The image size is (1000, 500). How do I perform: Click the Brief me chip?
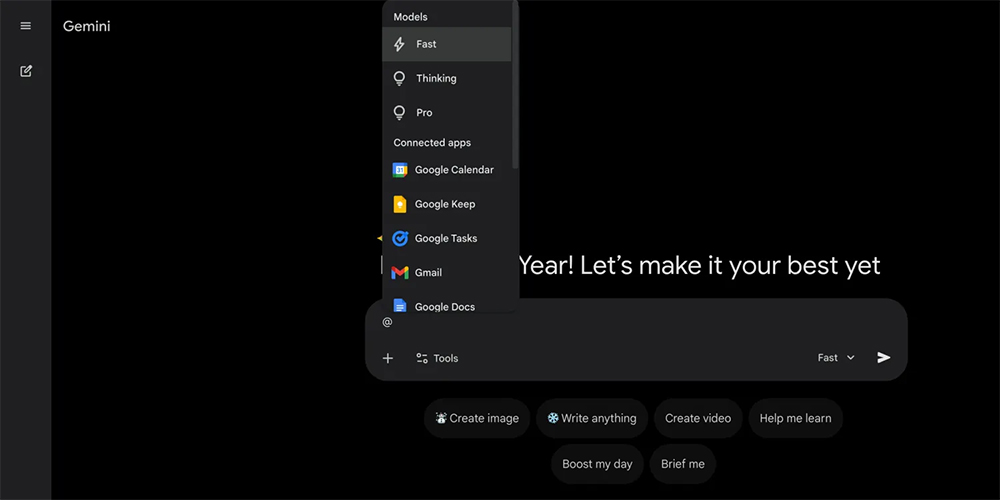682,464
